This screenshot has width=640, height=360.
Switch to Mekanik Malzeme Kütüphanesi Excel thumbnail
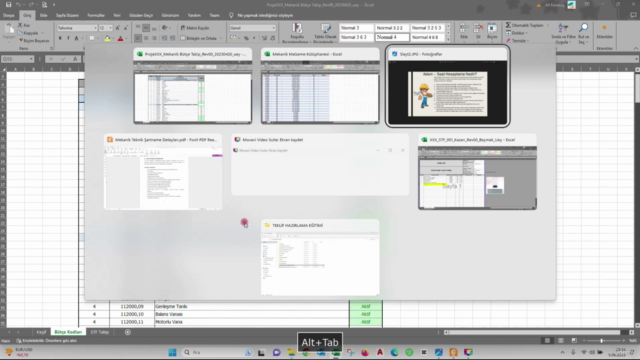point(320,86)
